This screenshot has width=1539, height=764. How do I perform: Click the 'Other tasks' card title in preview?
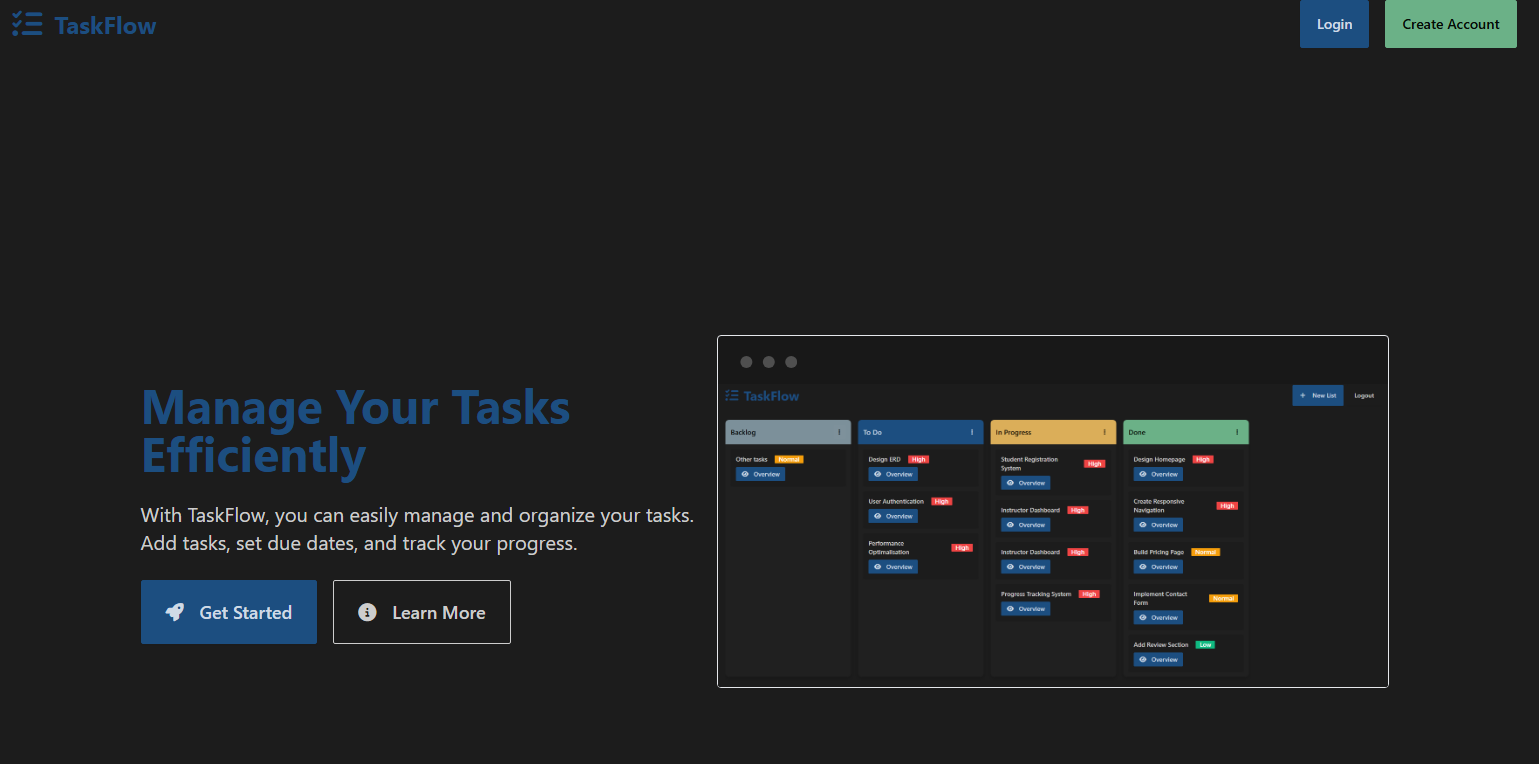tap(752, 459)
